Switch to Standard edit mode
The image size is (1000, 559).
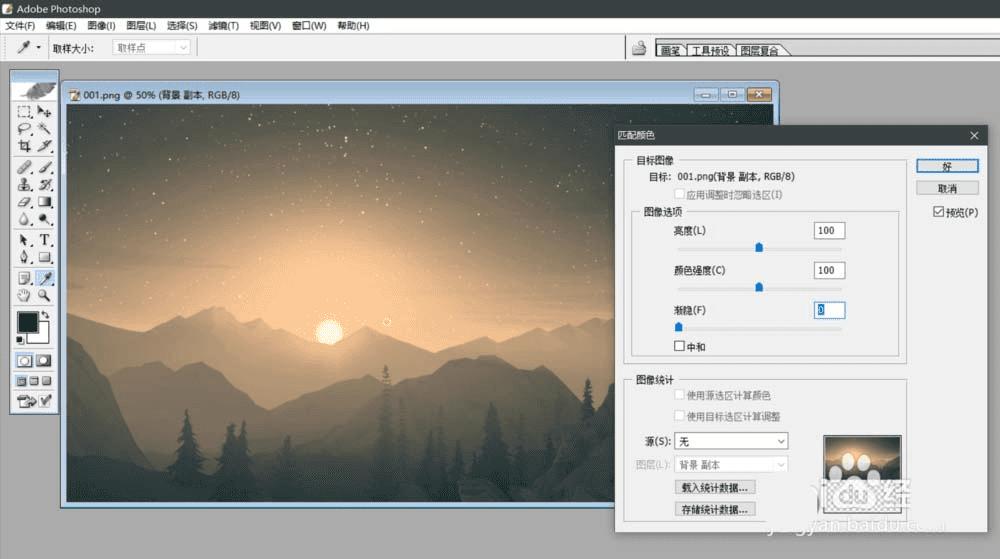click(24, 361)
